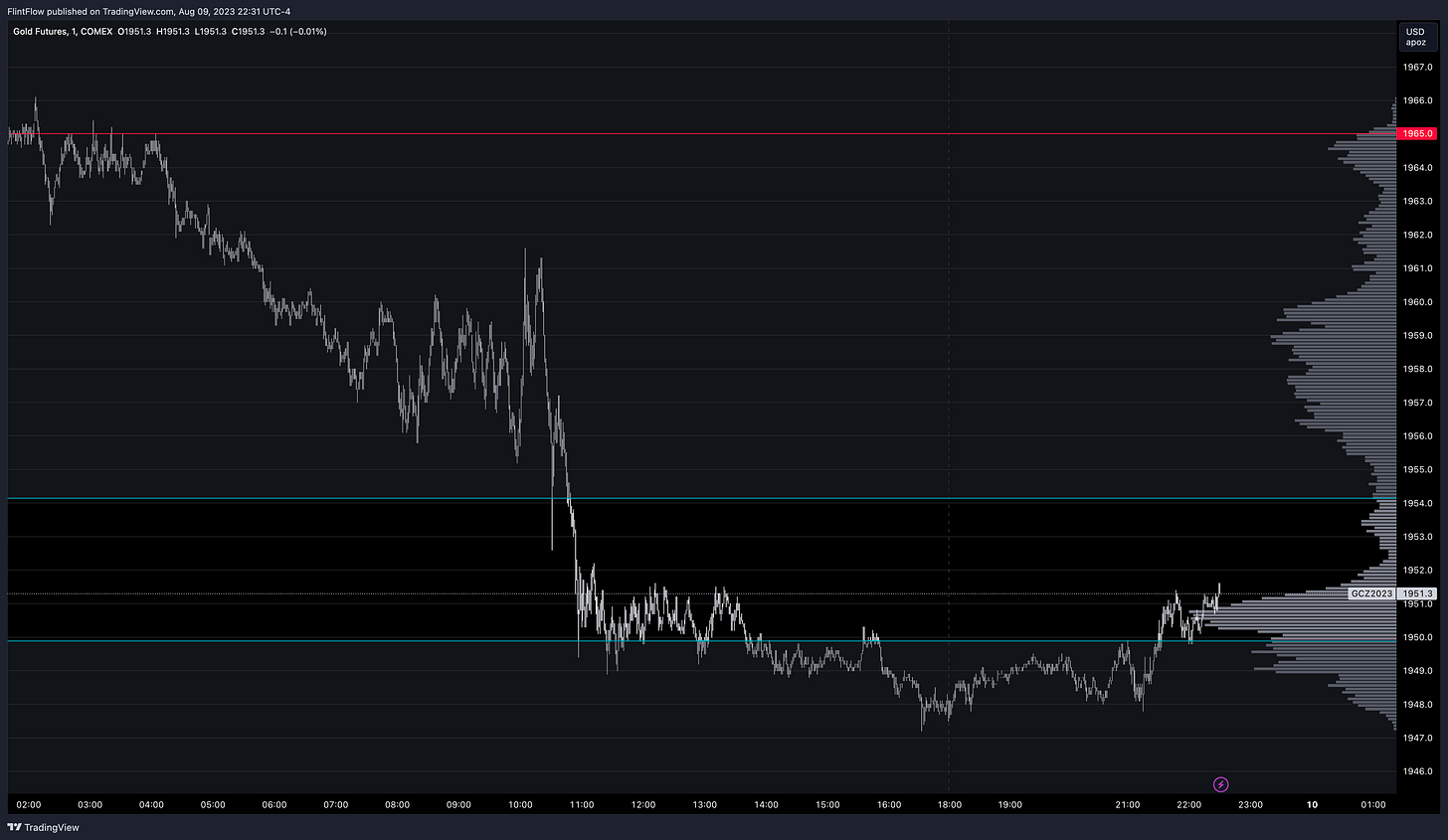This screenshot has width=1448, height=840.
Task: Click the 06:00 time axis label
Action: (x=274, y=805)
